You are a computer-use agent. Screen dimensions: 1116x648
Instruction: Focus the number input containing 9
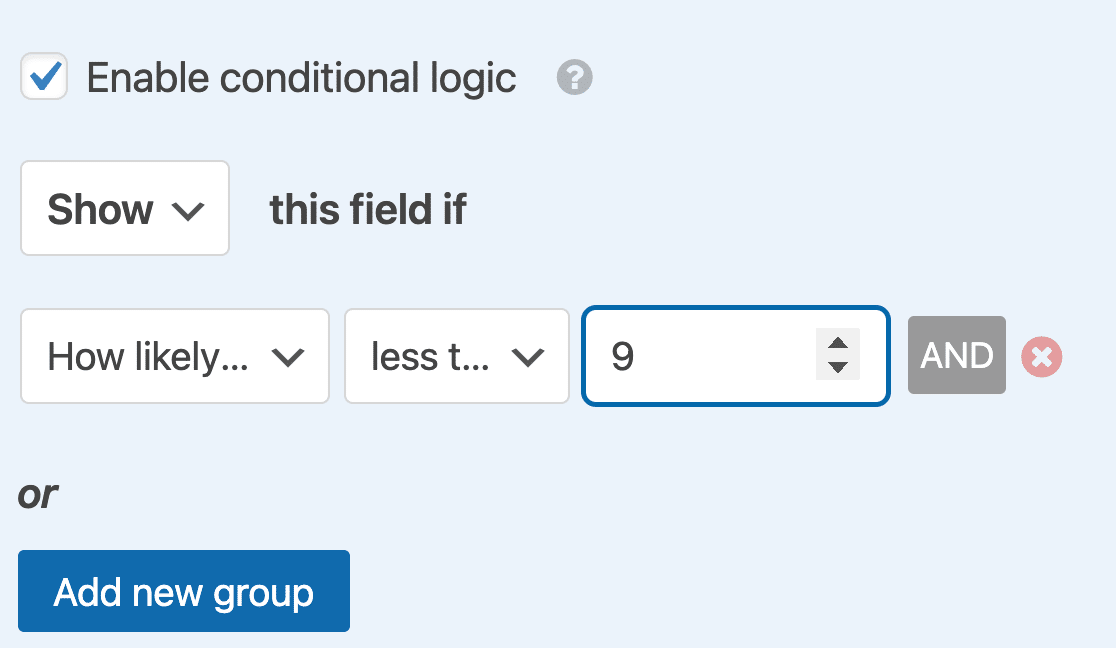tap(700, 356)
